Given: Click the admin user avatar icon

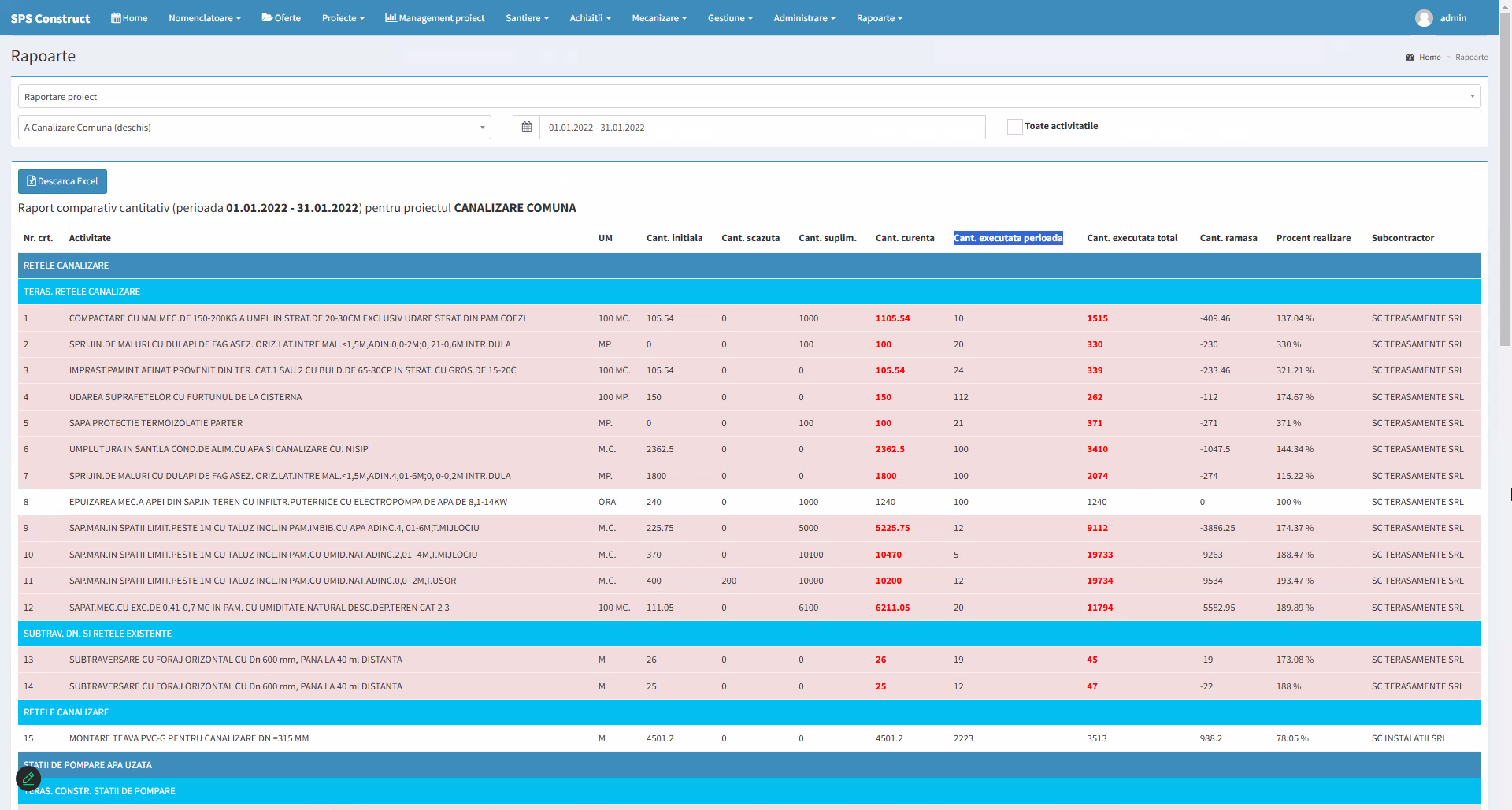Looking at the screenshot, I should coord(1423,18).
